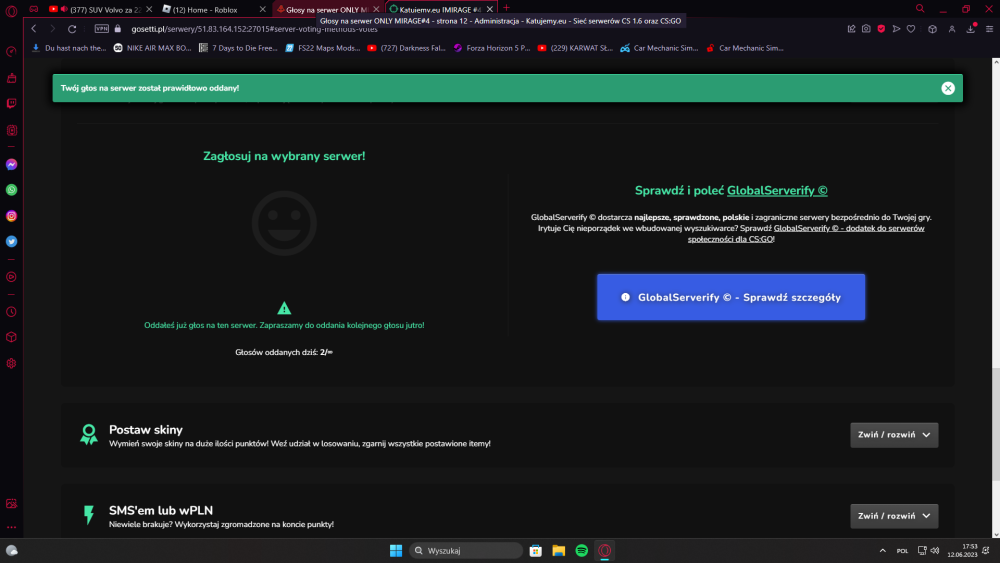Open GX Control speedometer in sidebar
This screenshot has width=1000, height=563.
click(x=11, y=52)
